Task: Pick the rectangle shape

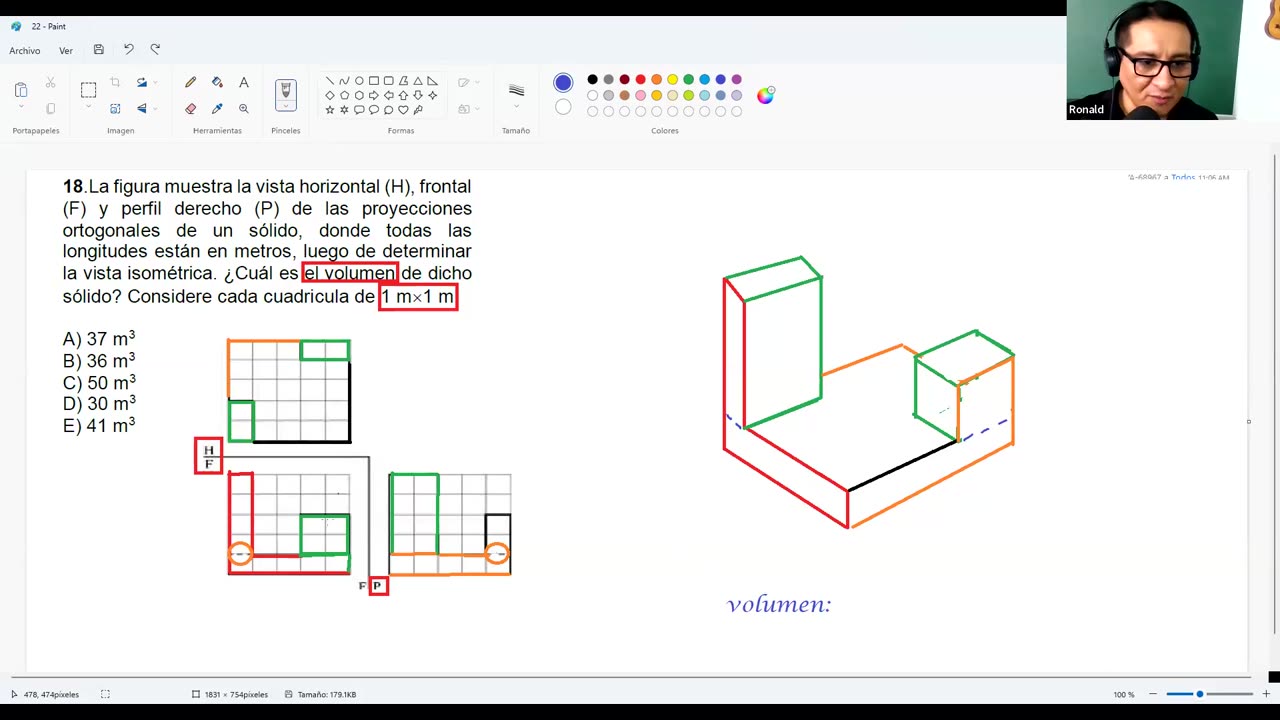Action: point(374,81)
